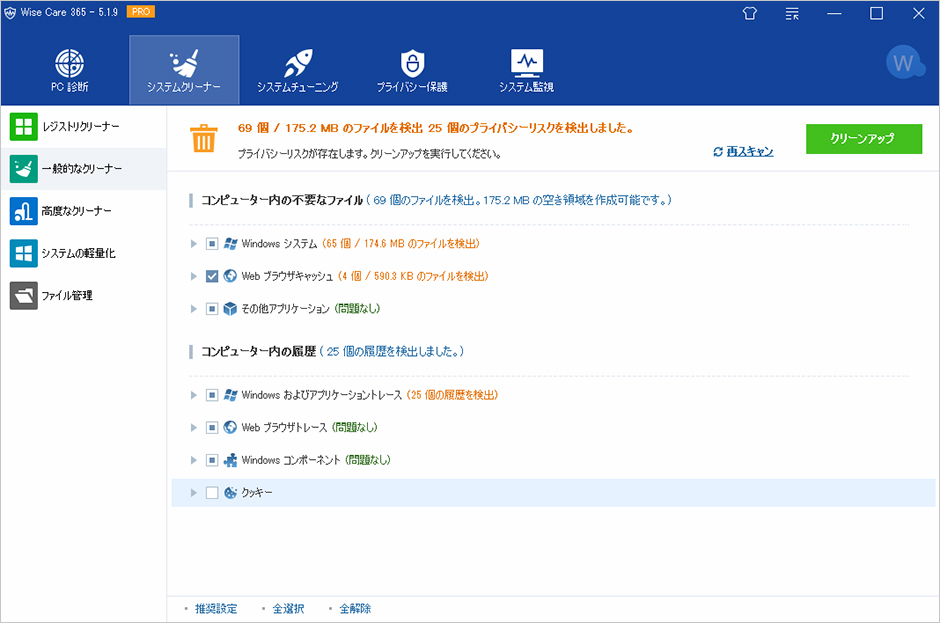Viewport: 940px width, 623px height.
Task: Click the Wise Care 365 logo icon
Action: tap(10, 13)
